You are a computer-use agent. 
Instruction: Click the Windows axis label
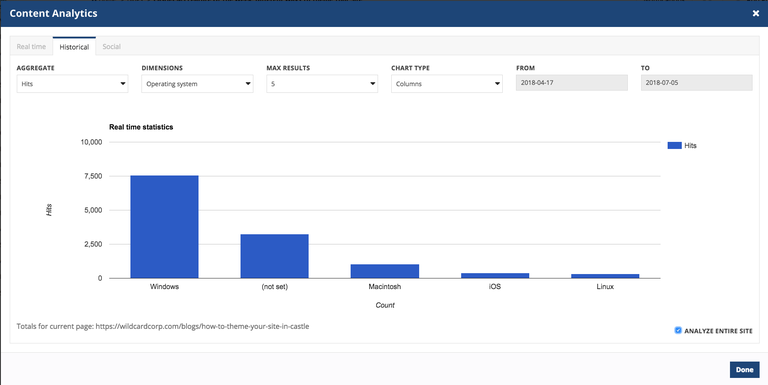(164, 287)
